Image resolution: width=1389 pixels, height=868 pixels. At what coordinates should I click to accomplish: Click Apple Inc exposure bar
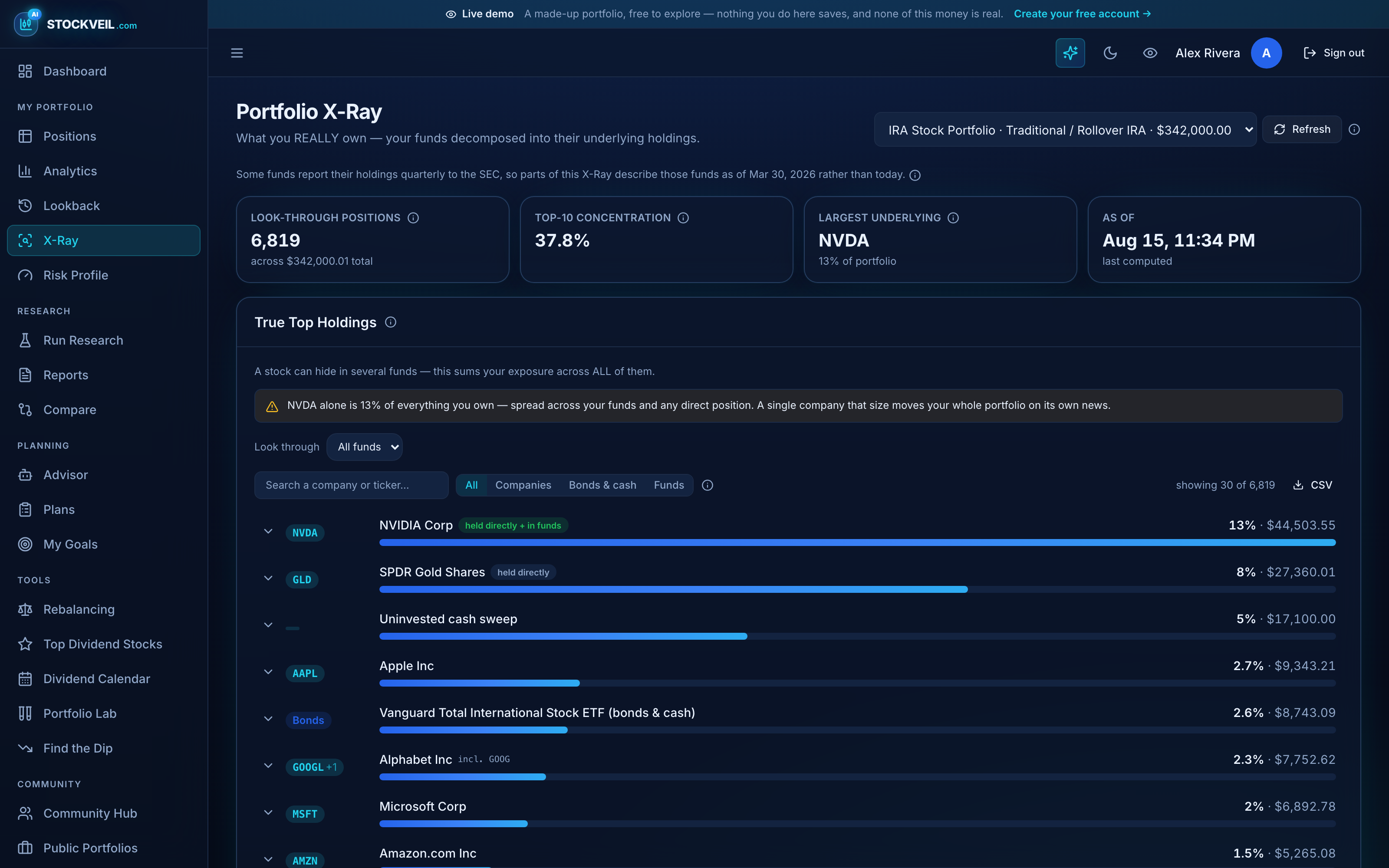(857, 683)
